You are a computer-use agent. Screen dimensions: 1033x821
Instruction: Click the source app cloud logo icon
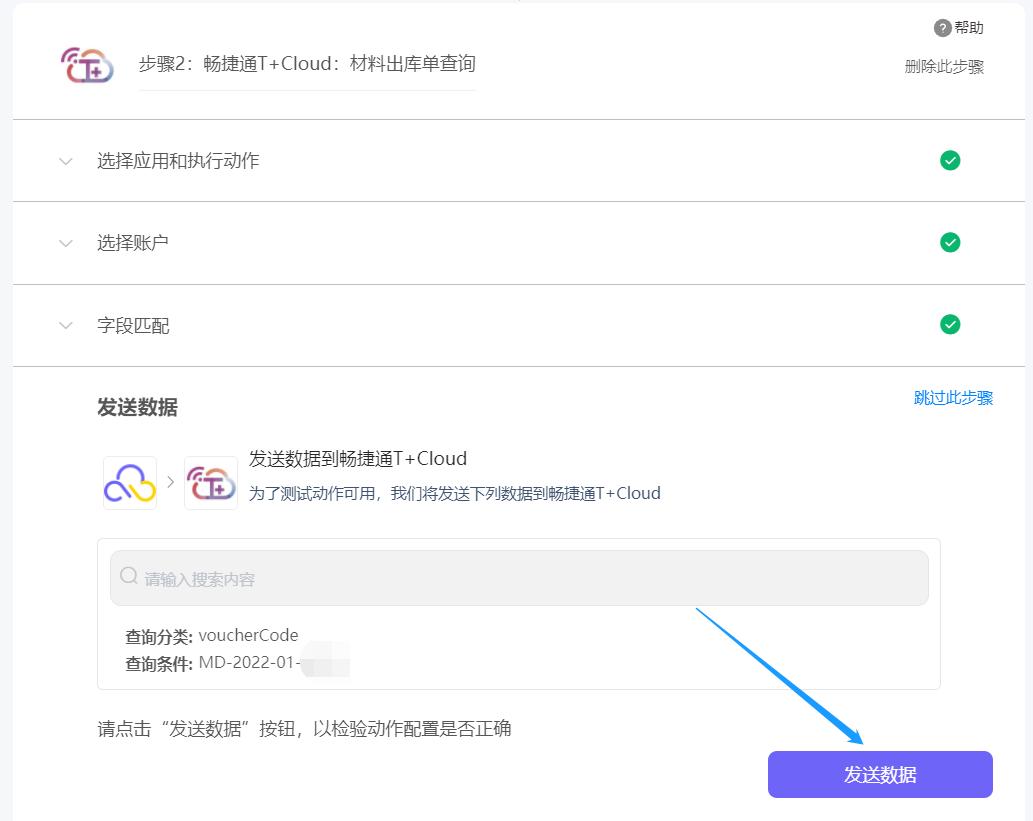coord(128,483)
